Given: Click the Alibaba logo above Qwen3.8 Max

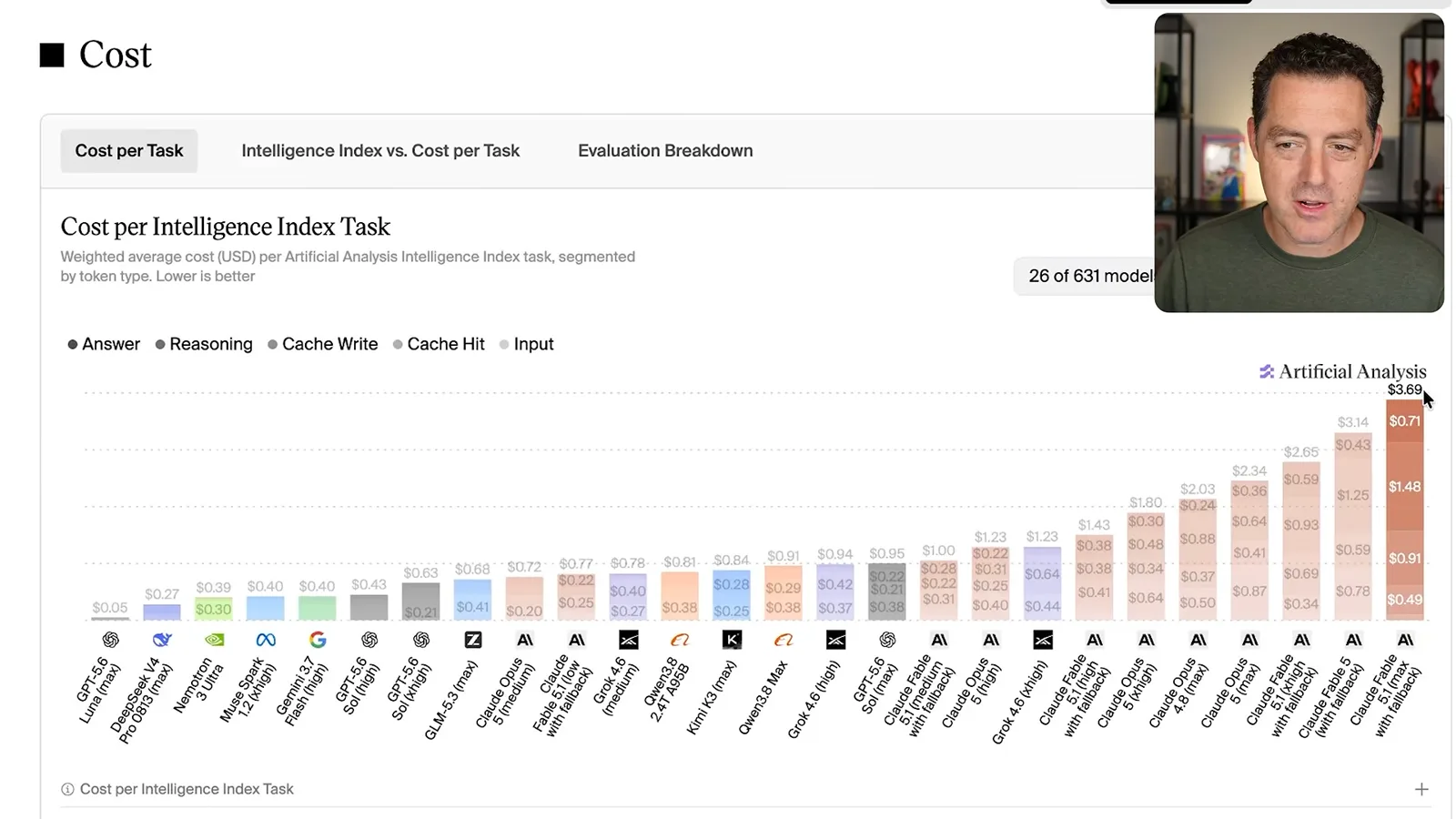Looking at the screenshot, I should coord(784,640).
